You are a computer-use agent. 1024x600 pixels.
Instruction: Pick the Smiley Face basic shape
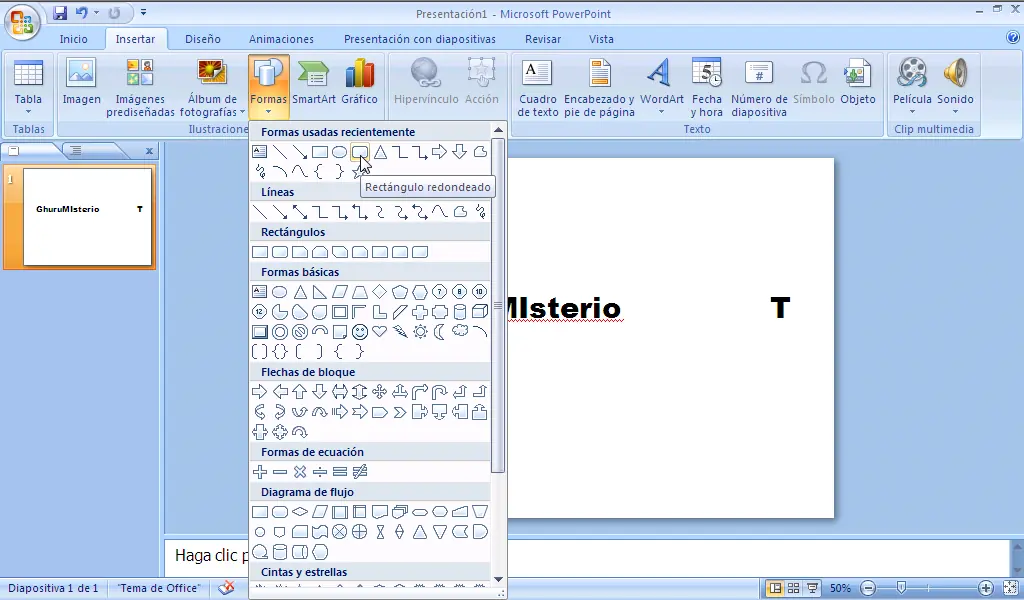tap(360, 332)
